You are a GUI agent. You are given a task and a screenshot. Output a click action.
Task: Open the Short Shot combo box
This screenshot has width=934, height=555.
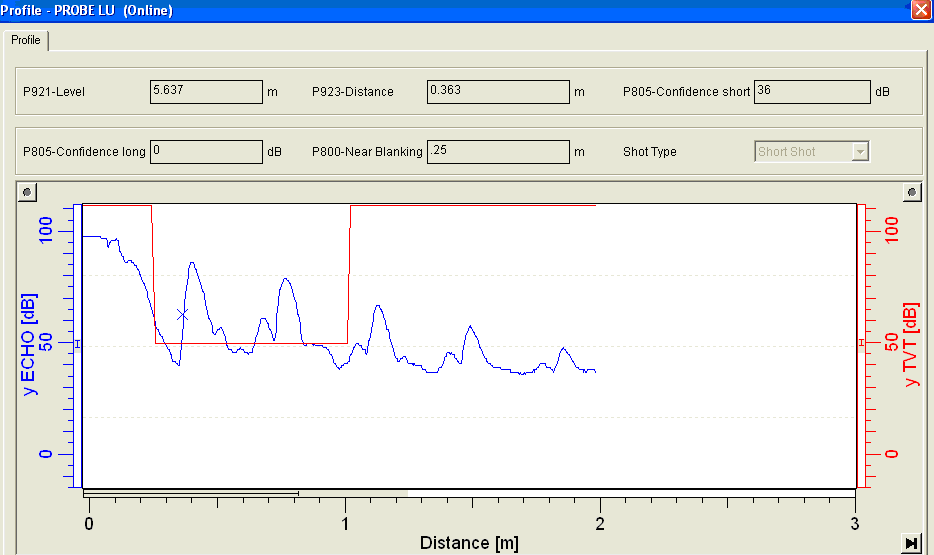(811, 152)
